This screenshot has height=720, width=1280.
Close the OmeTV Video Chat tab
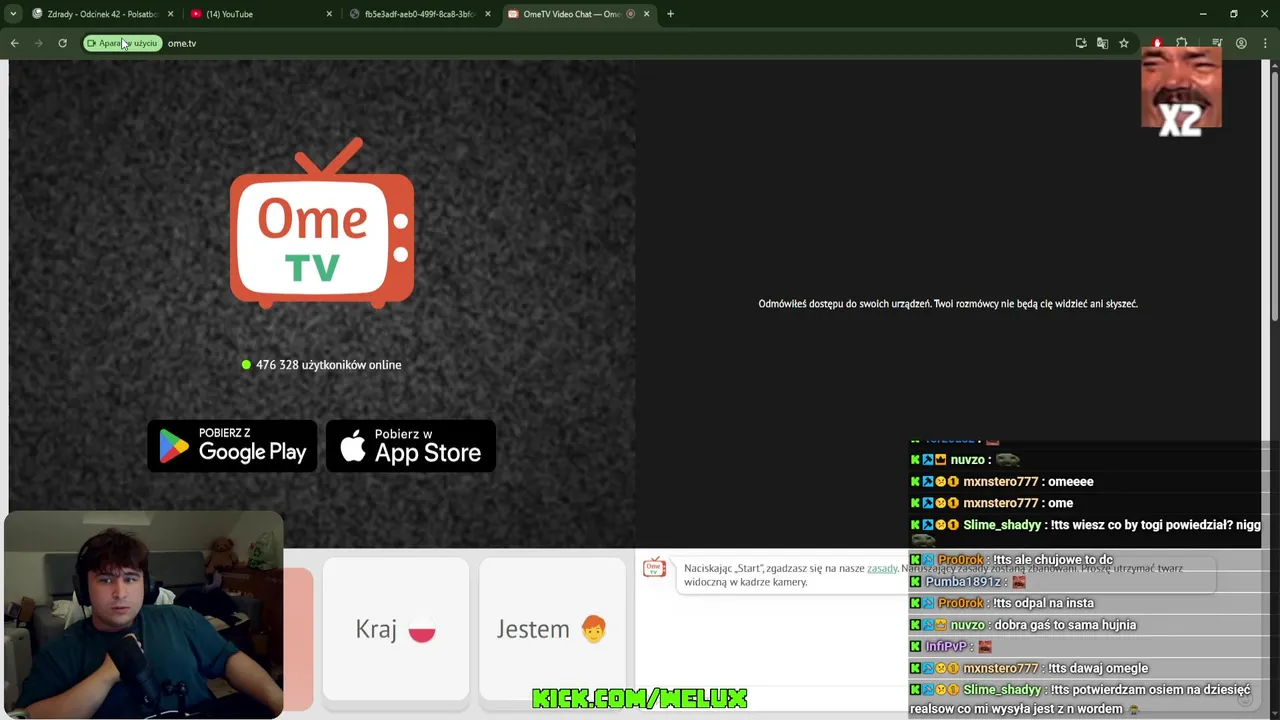(646, 14)
